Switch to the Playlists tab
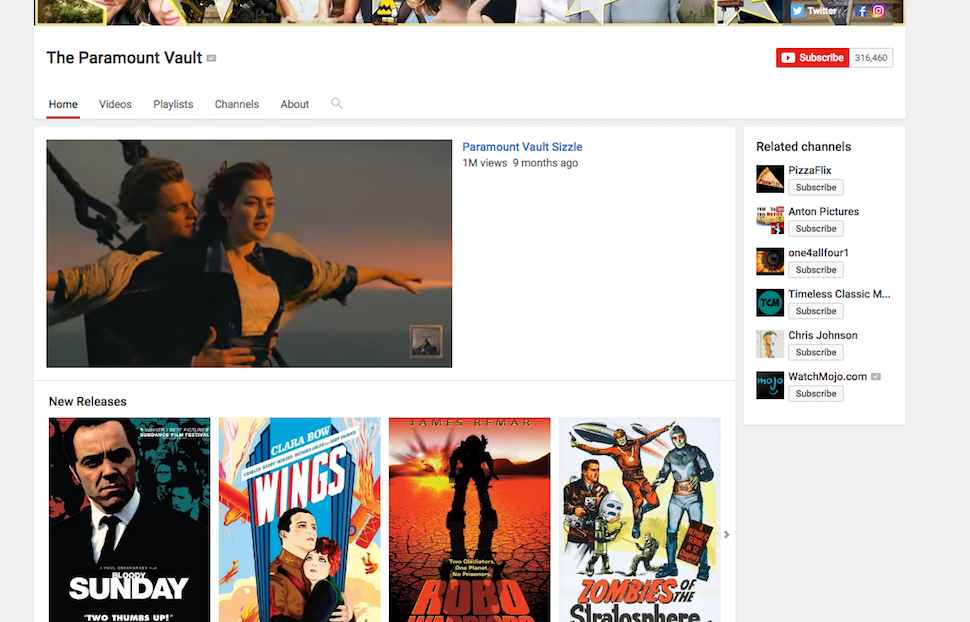 [173, 105]
